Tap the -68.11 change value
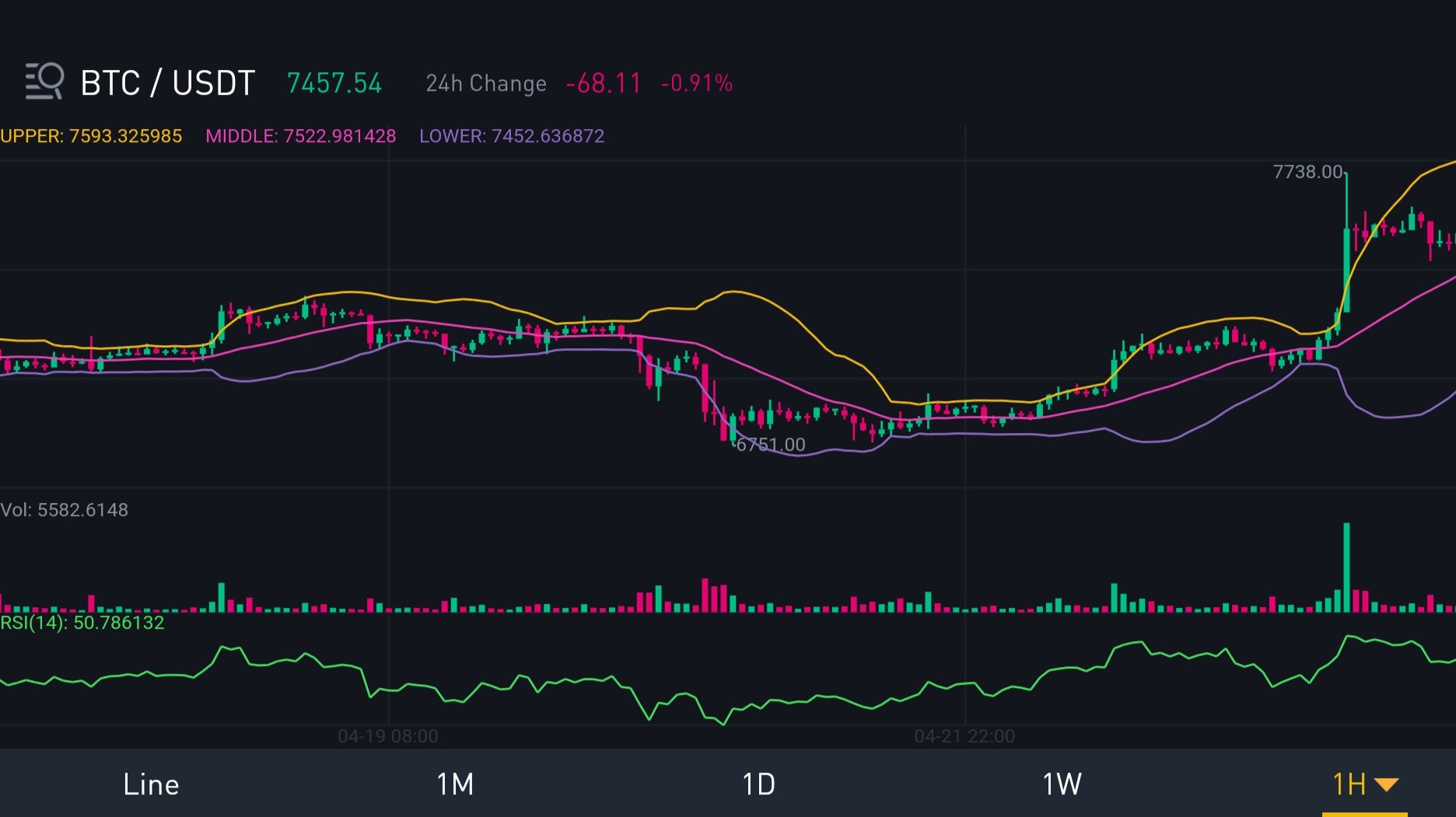This screenshot has height=817, width=1456. point(604,83)
